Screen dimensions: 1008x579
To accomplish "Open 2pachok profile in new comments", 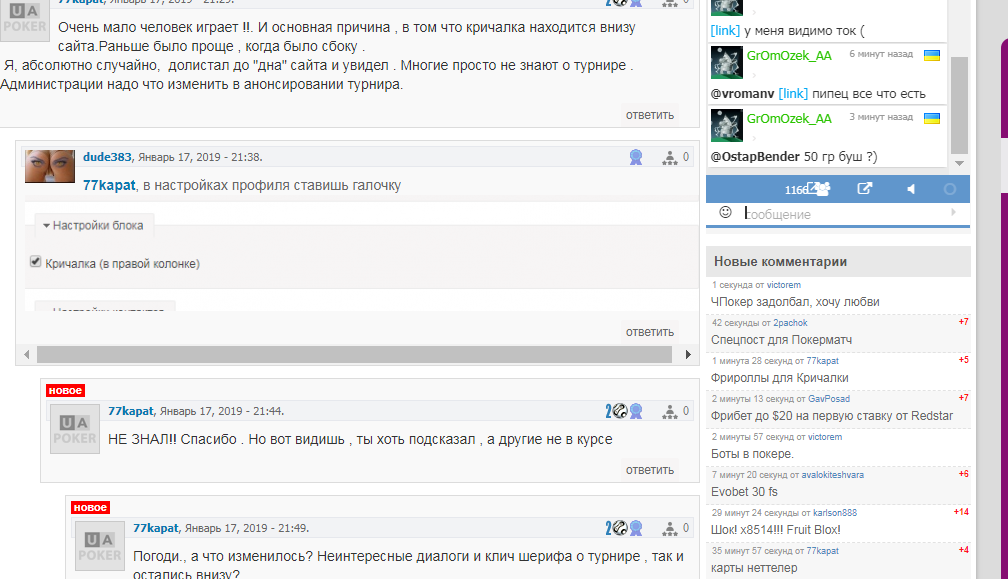I will (790, 323).
